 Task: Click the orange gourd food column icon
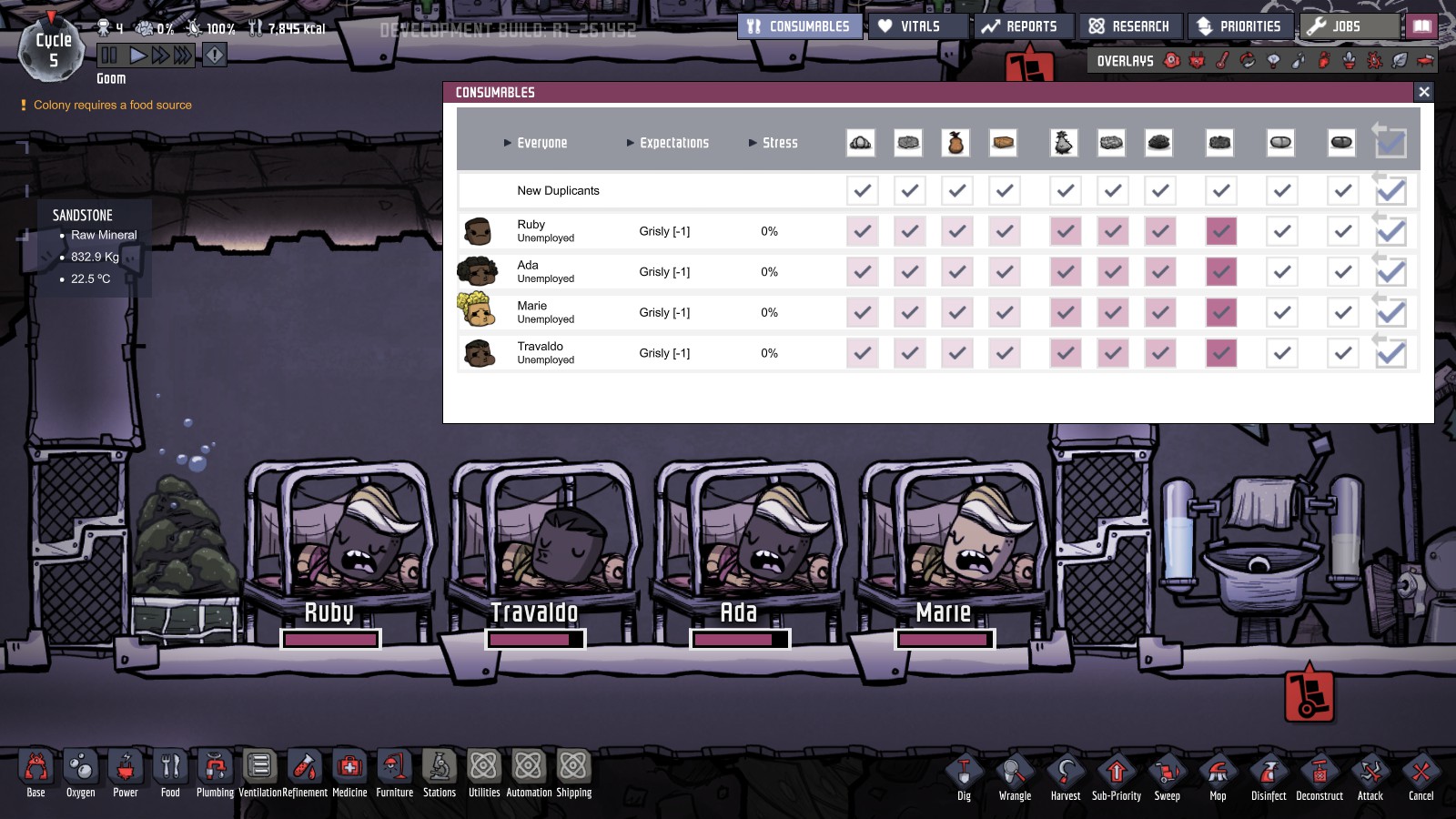point(955,142)
